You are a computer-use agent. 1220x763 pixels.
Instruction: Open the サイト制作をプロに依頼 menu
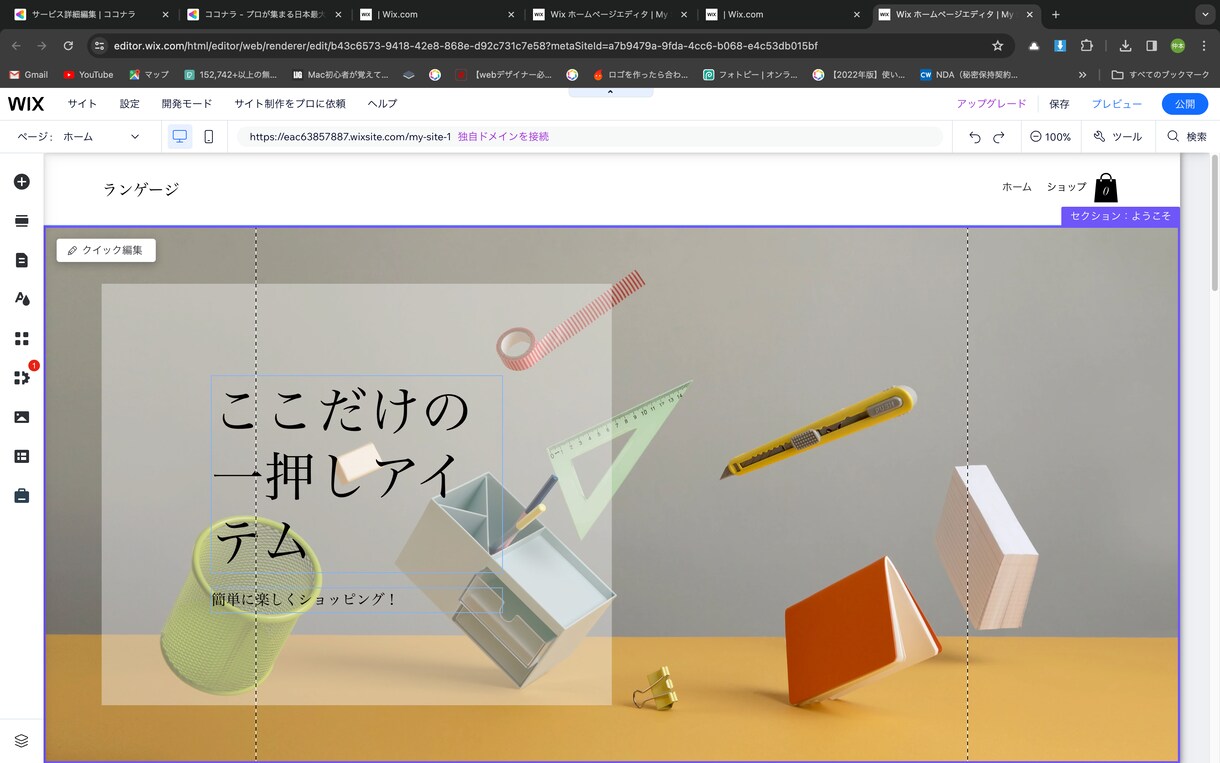click(290, 104)
